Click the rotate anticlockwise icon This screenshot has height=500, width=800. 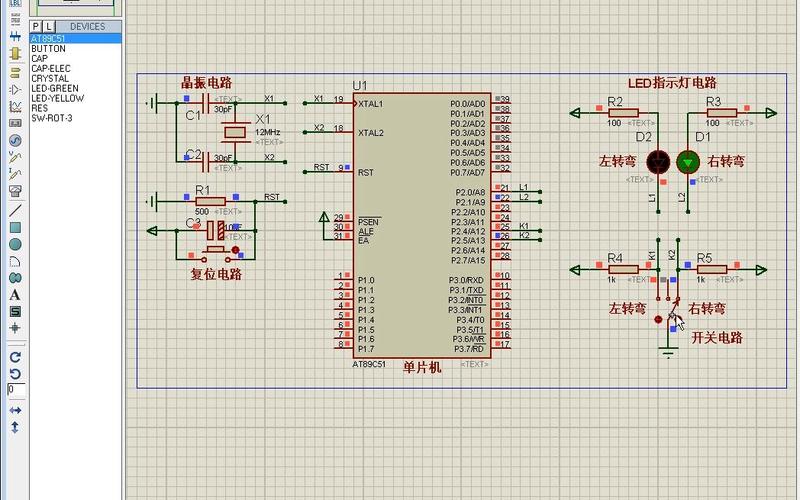coord(15,374)
